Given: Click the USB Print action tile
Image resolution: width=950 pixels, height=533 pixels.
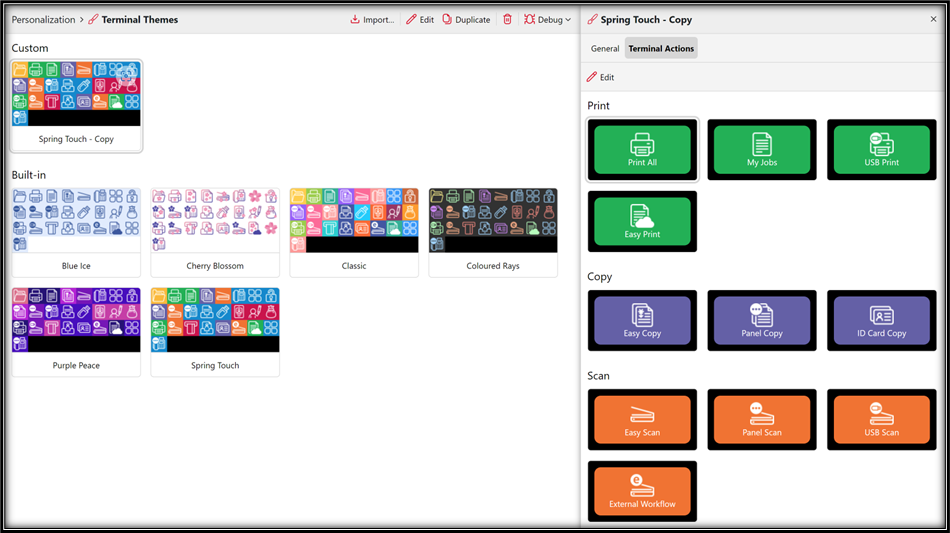Looking at the screenshot, I should 881,150.
